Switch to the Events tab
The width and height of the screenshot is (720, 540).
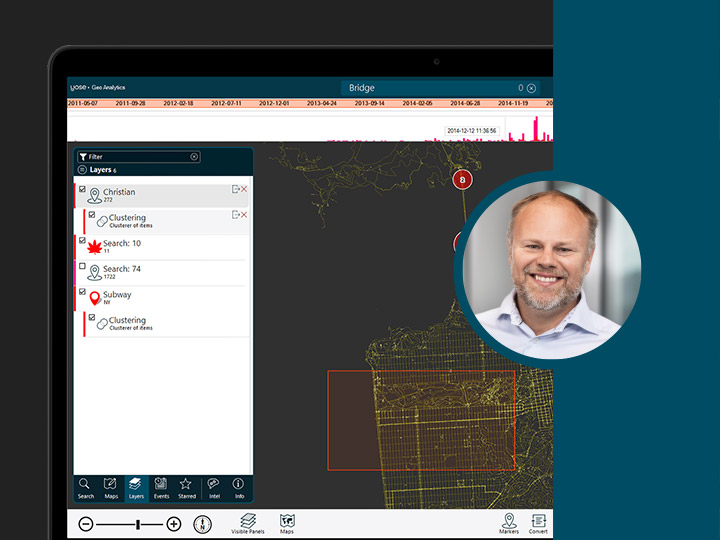click(161, 487)
